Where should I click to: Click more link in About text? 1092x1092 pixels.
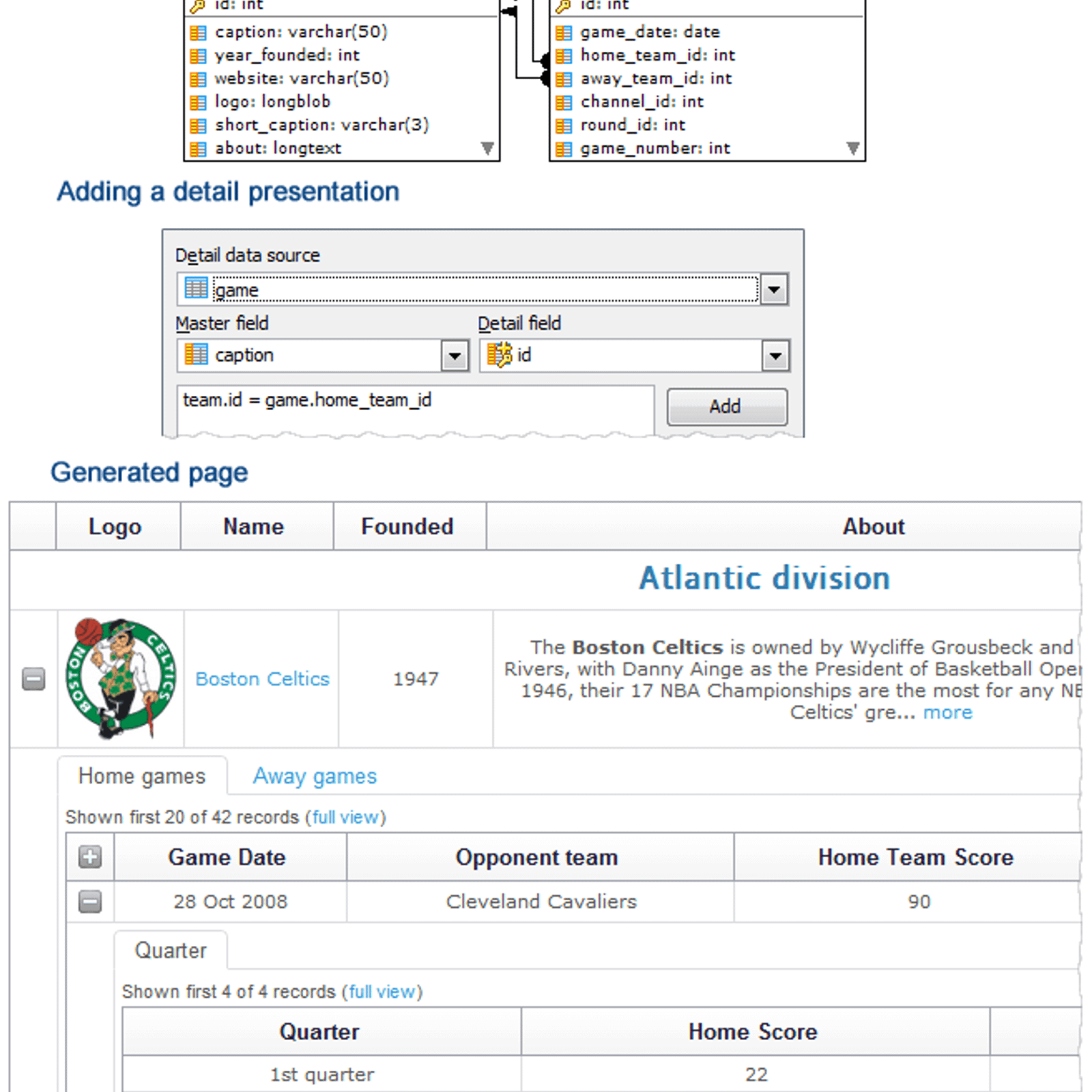coord(947,713)
